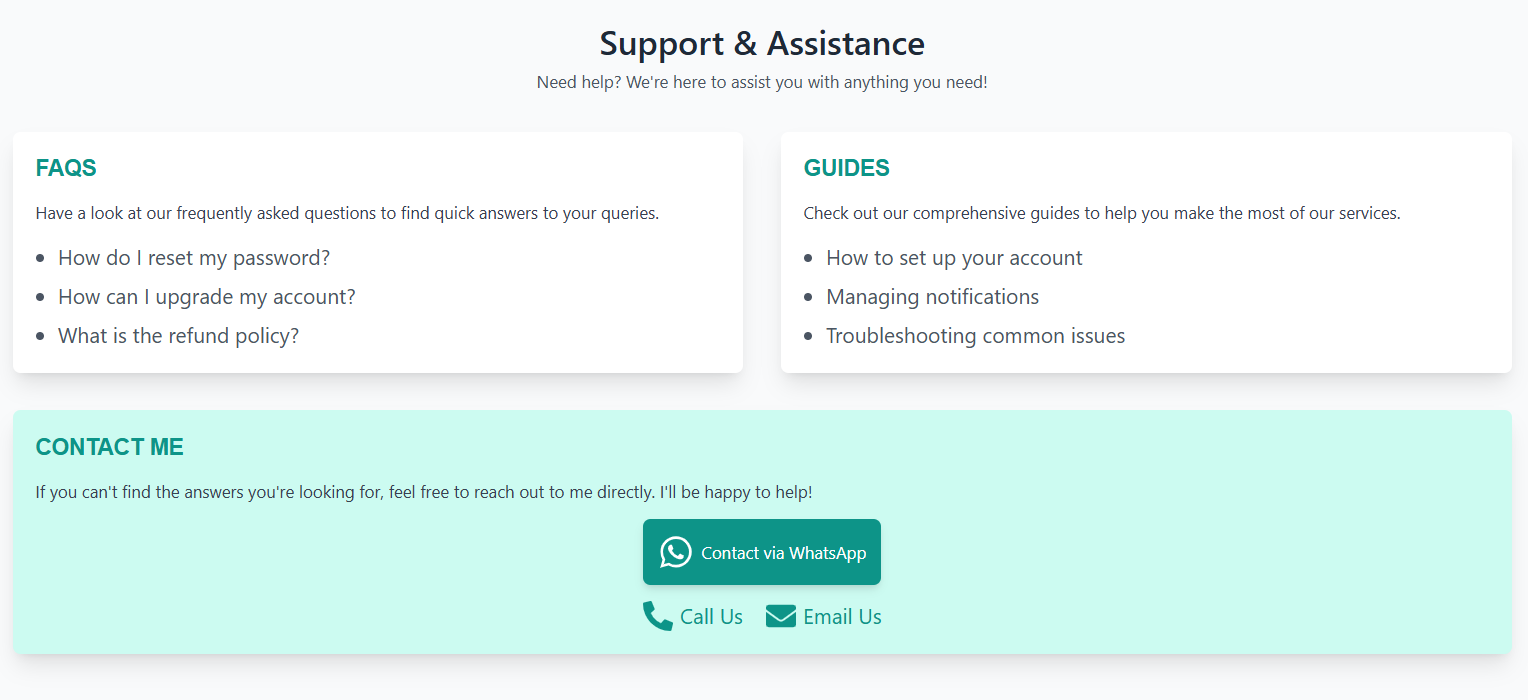Image resolution: width=1528 pixels, height=700 pixels.
Task: Select 'How can I upgrade my account?'
Action: [x=207, y=297]
